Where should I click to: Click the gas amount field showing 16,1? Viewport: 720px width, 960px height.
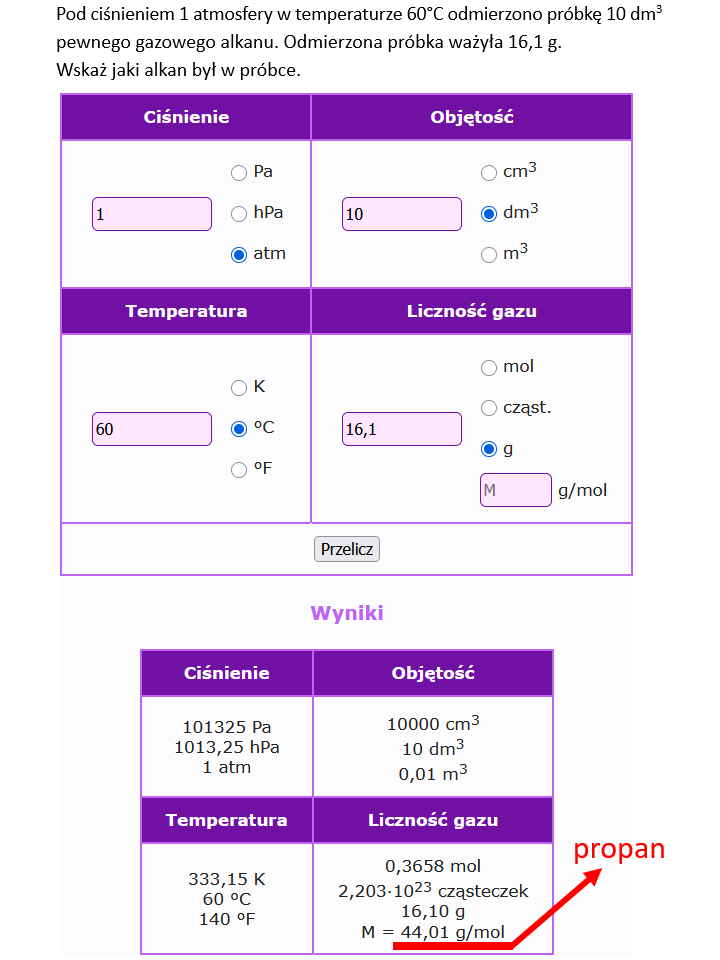pos(402,429)
